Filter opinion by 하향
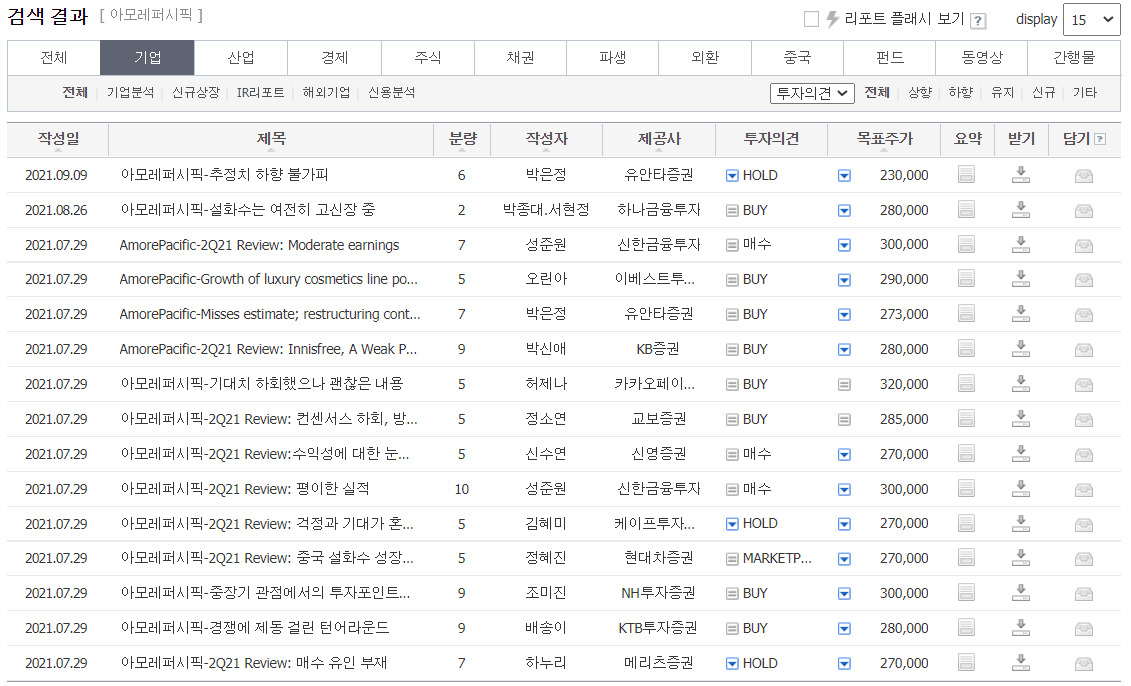This screenshot has width=1131, height=686. [x=961, y=92]
